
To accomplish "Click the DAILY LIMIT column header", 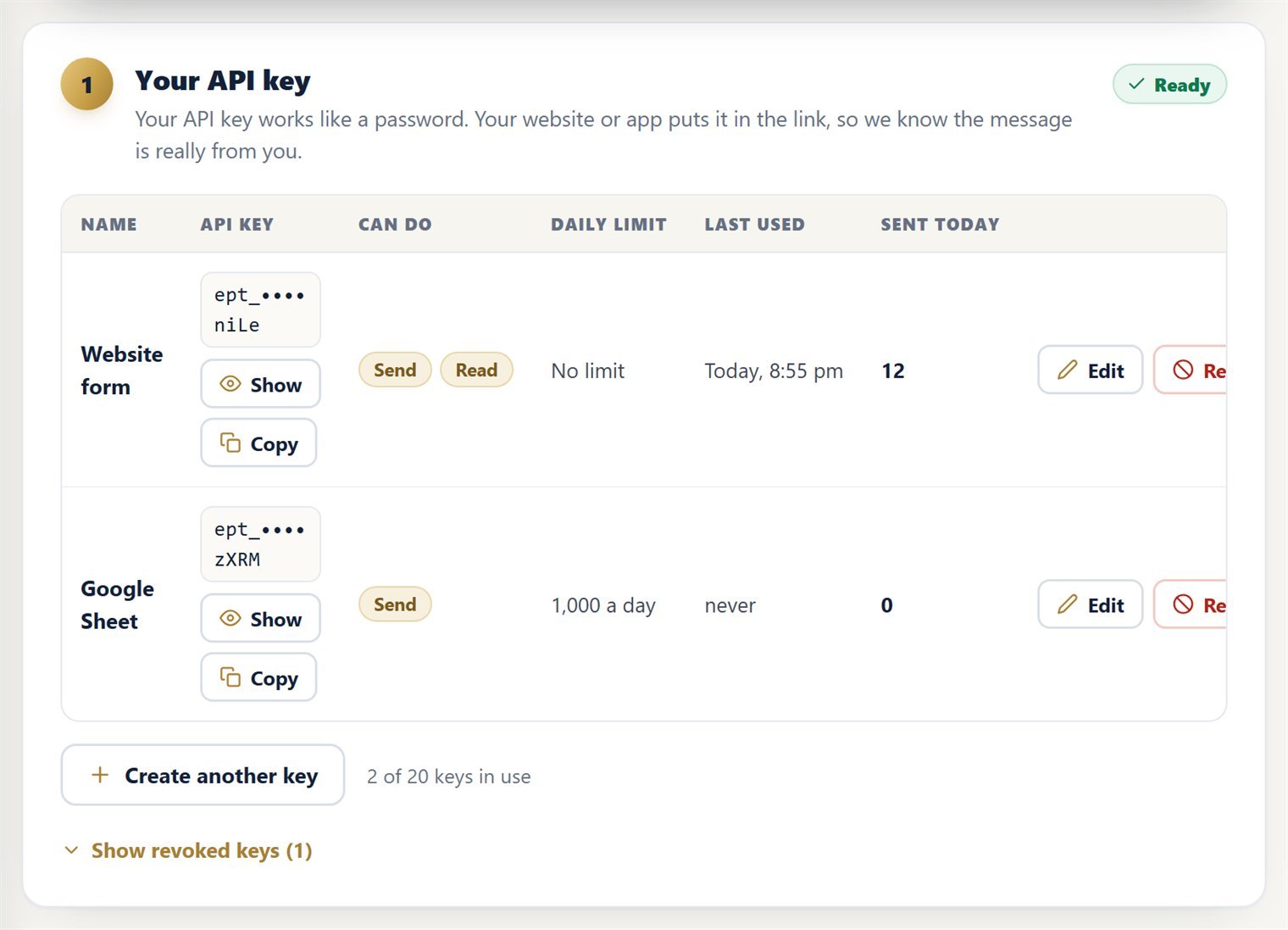I will coord(608,225).
